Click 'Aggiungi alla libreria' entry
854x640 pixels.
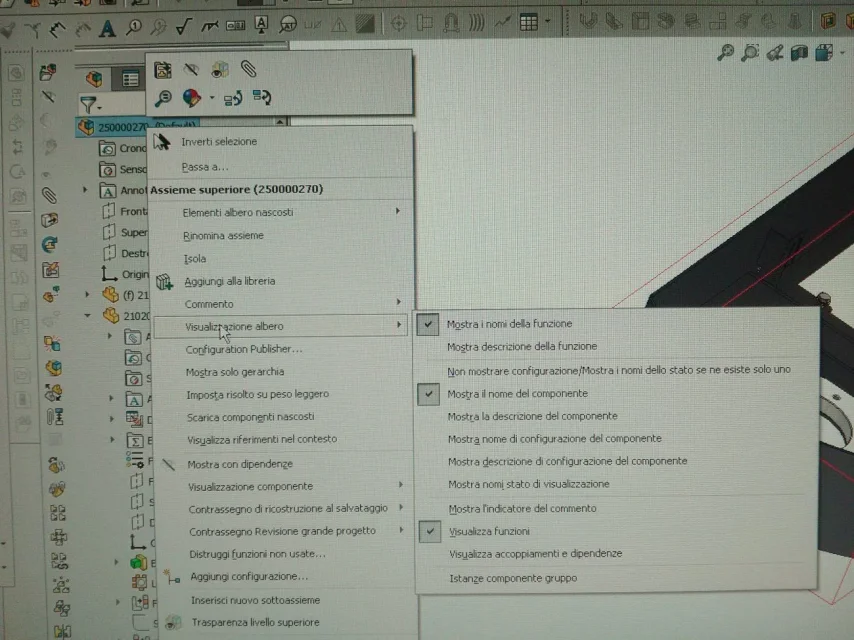230,282
